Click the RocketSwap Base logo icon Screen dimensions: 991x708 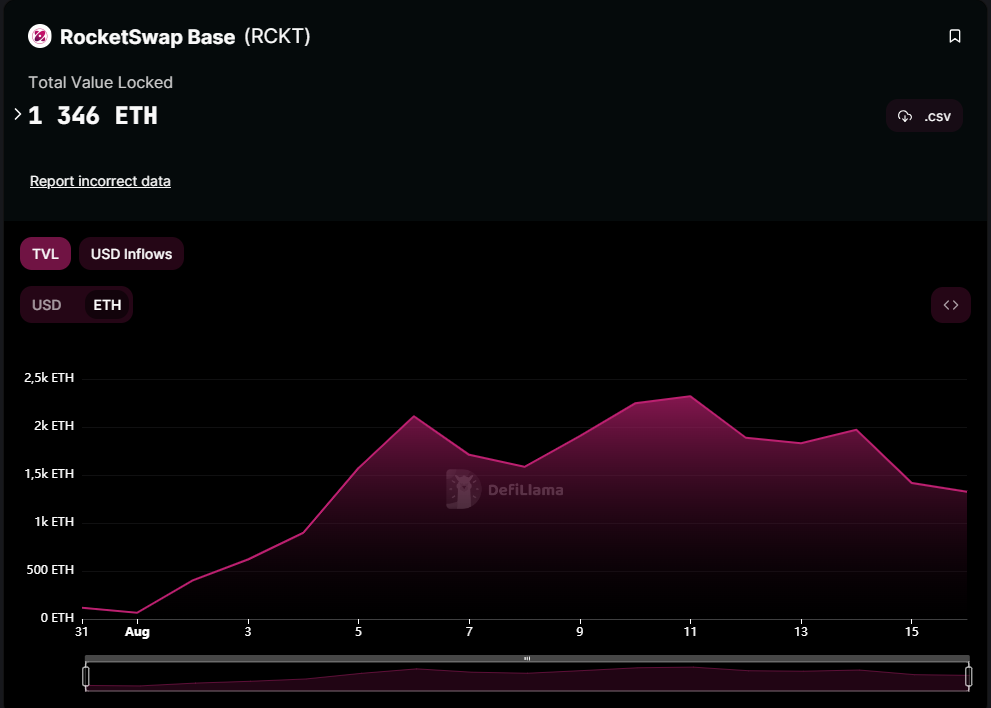click(x=39, y=37)
